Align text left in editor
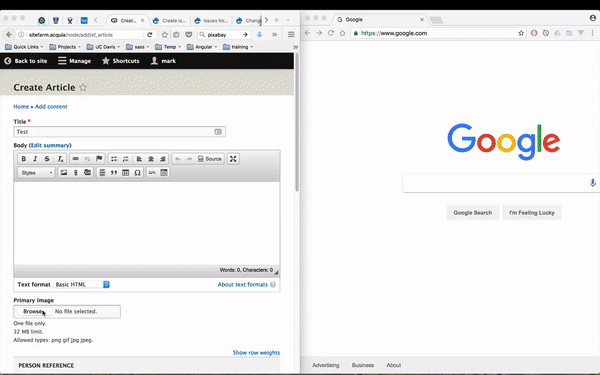 pyautogui.click(x=139, y=159)
